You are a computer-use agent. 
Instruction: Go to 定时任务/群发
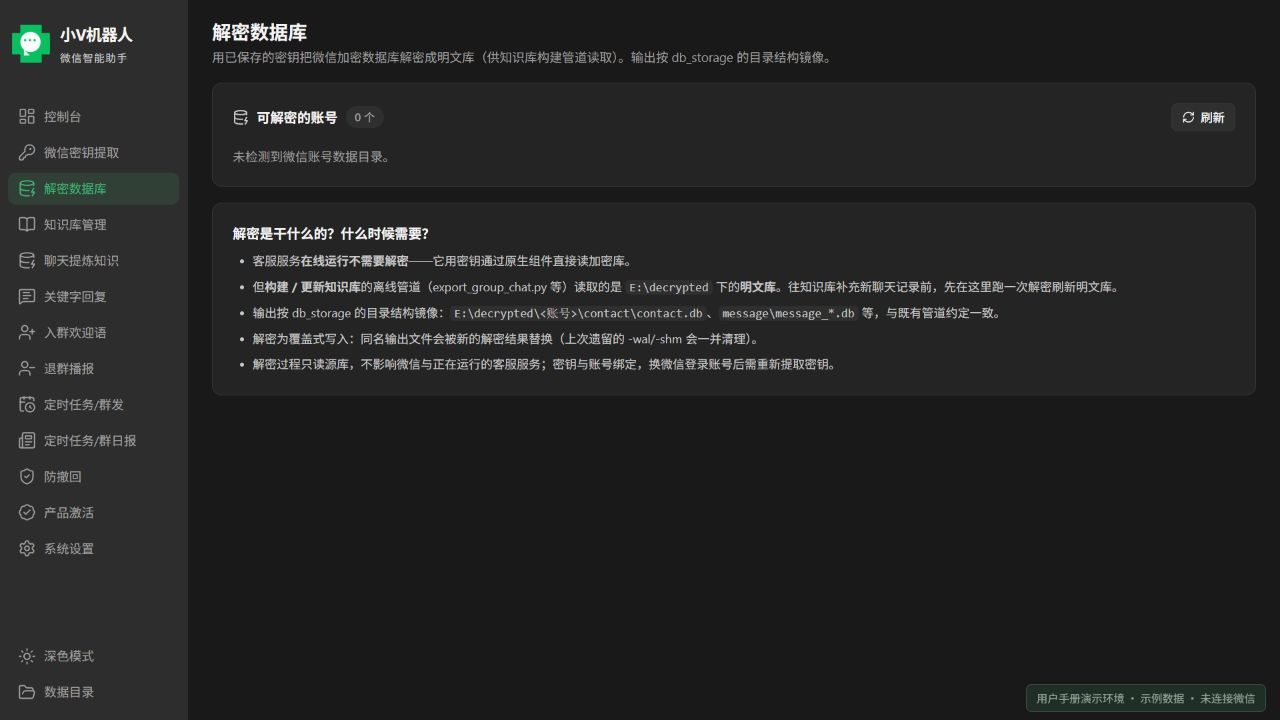pos(94,405)
